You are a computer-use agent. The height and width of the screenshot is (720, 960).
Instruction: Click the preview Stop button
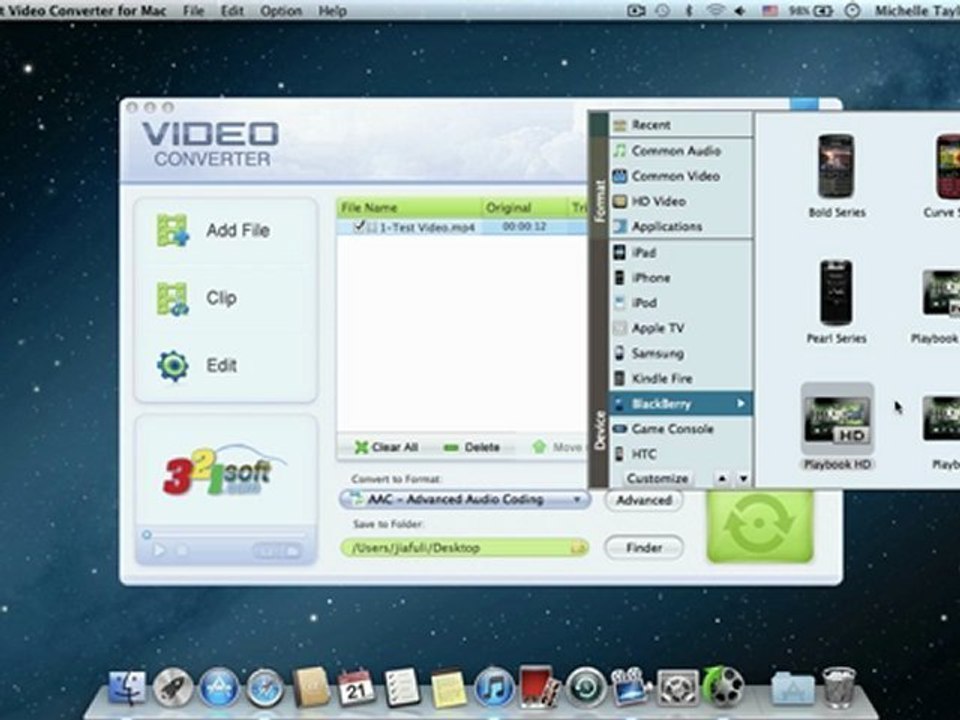tap(182, 550)
